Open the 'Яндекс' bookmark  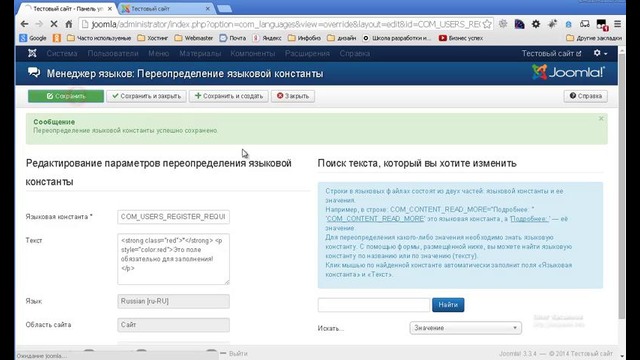pos(267,38)
